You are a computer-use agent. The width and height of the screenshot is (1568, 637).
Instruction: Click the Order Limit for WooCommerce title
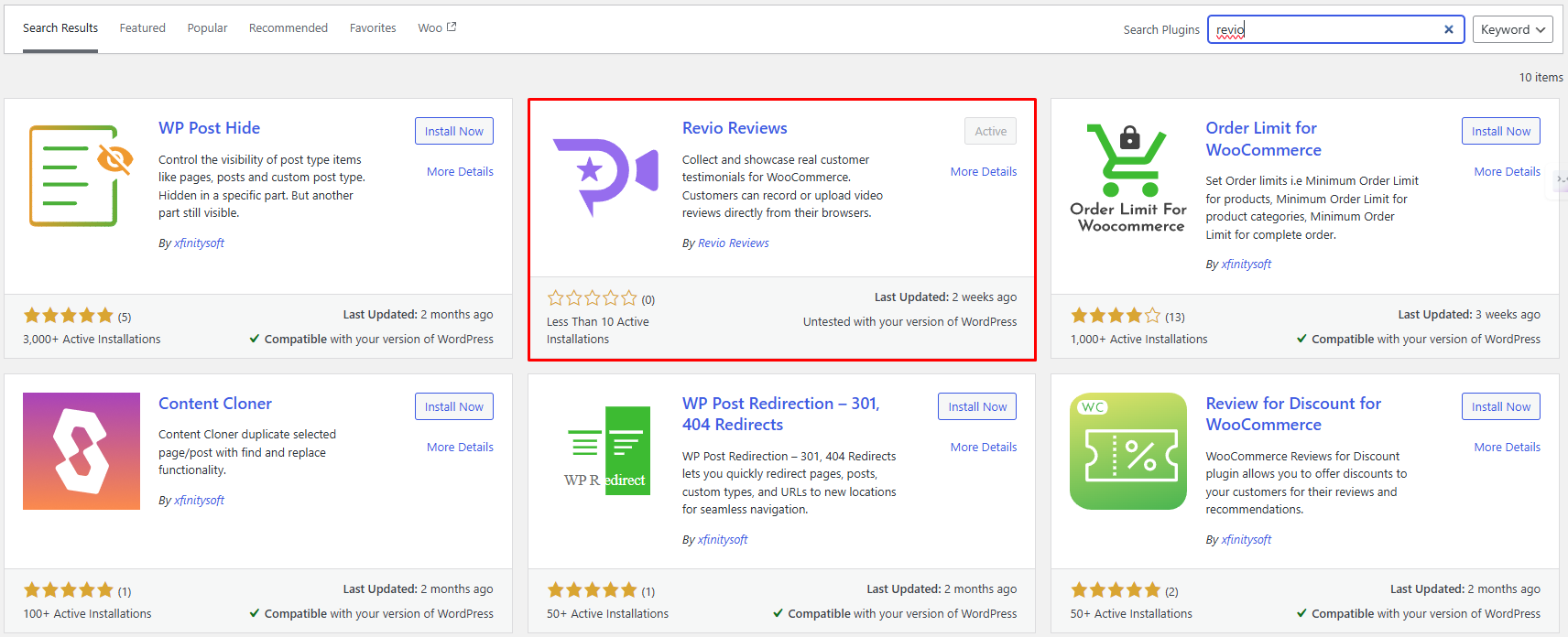(1264, 139)
